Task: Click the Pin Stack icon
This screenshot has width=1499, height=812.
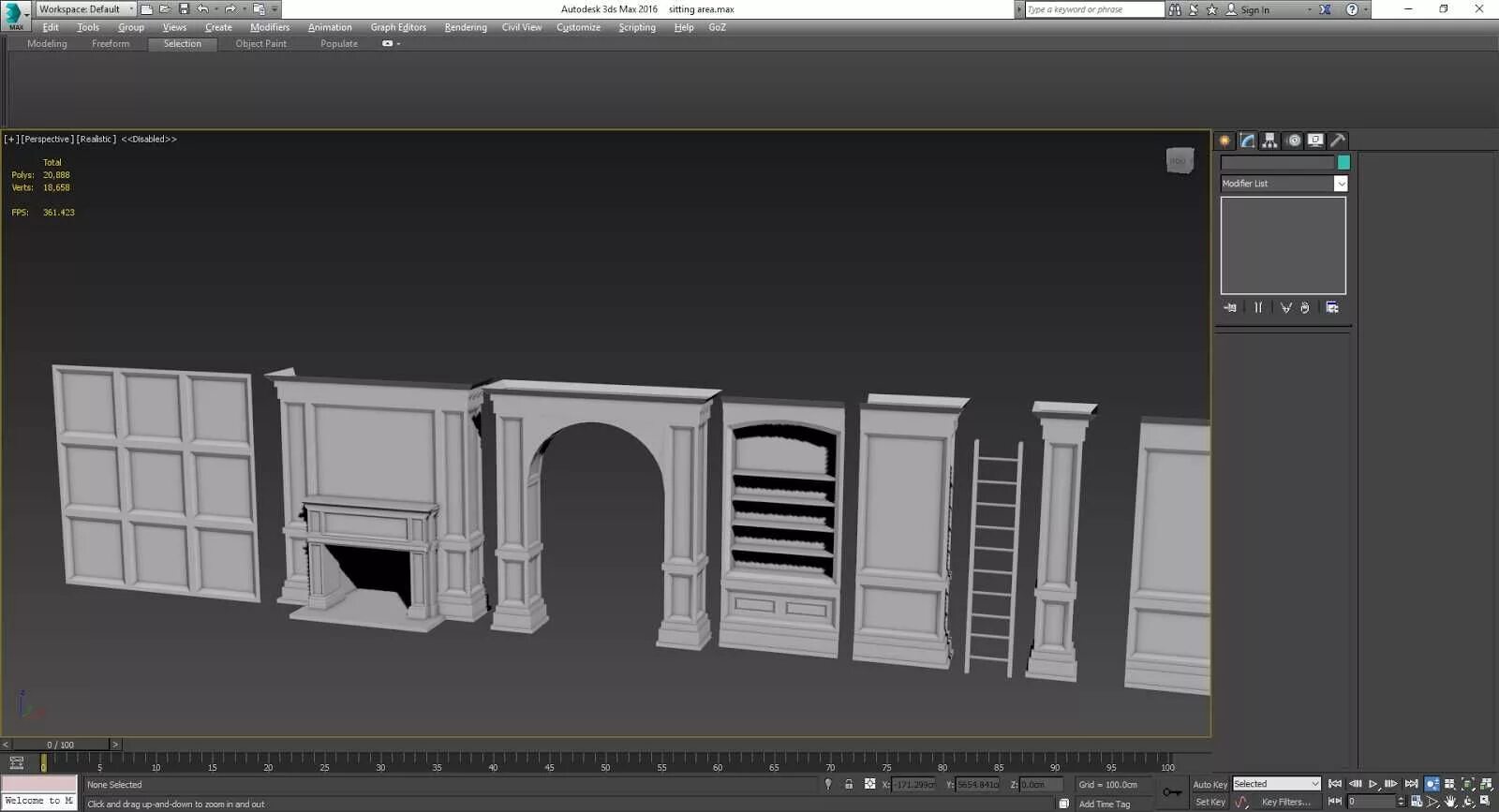Action: [x=1230, y=307]
